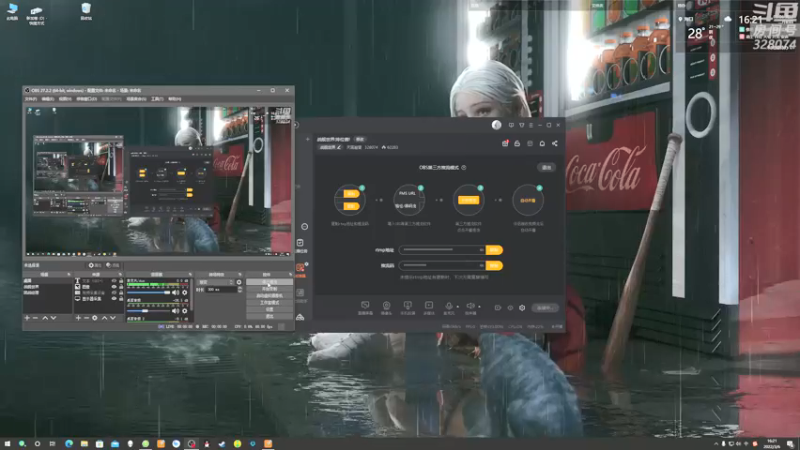Screen dimensions: 800x450
Task: Open speaker options dot beside speaker icon
Action: [x=479, y=307]
